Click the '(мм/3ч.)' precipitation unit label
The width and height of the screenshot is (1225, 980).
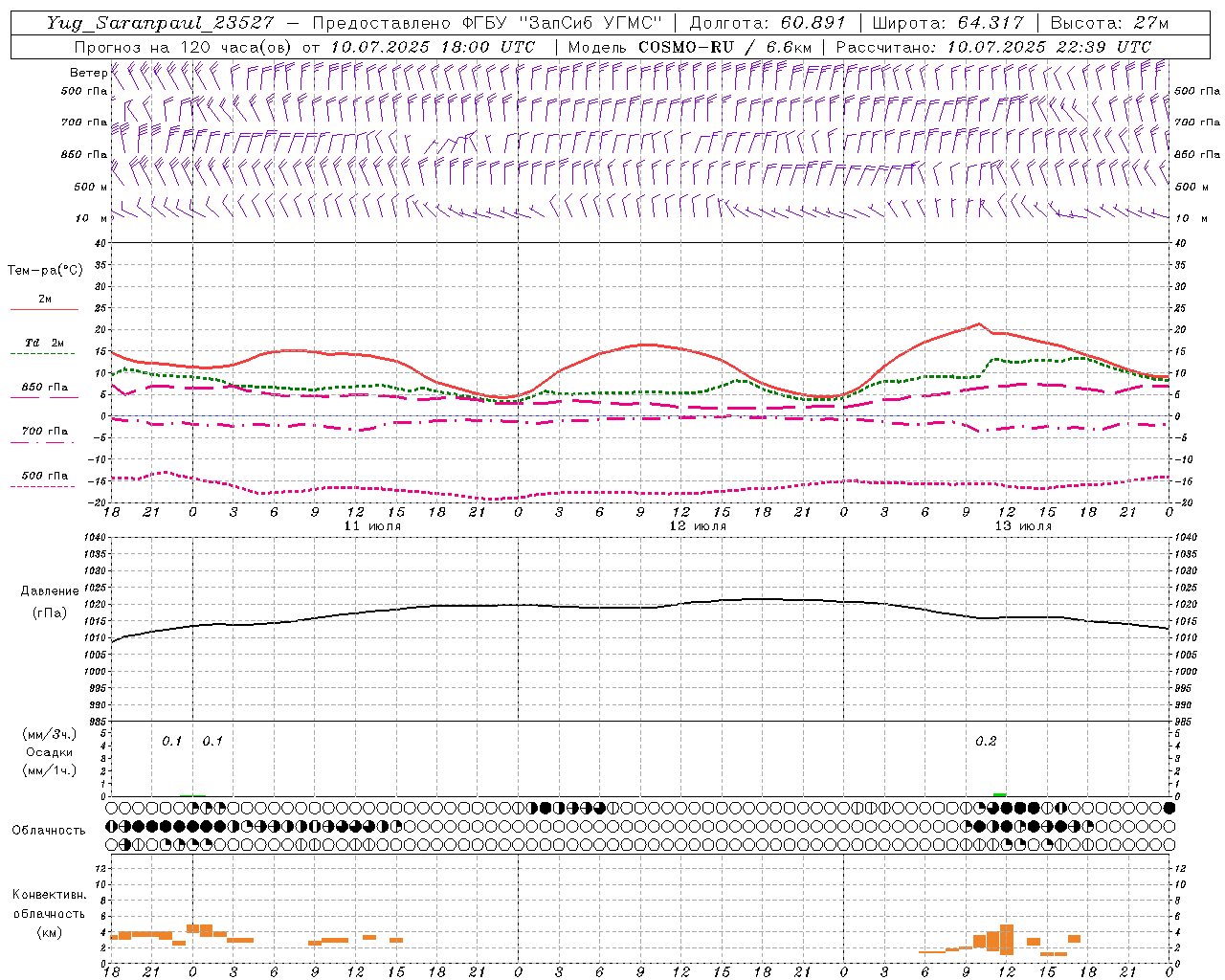click(50, 734)
